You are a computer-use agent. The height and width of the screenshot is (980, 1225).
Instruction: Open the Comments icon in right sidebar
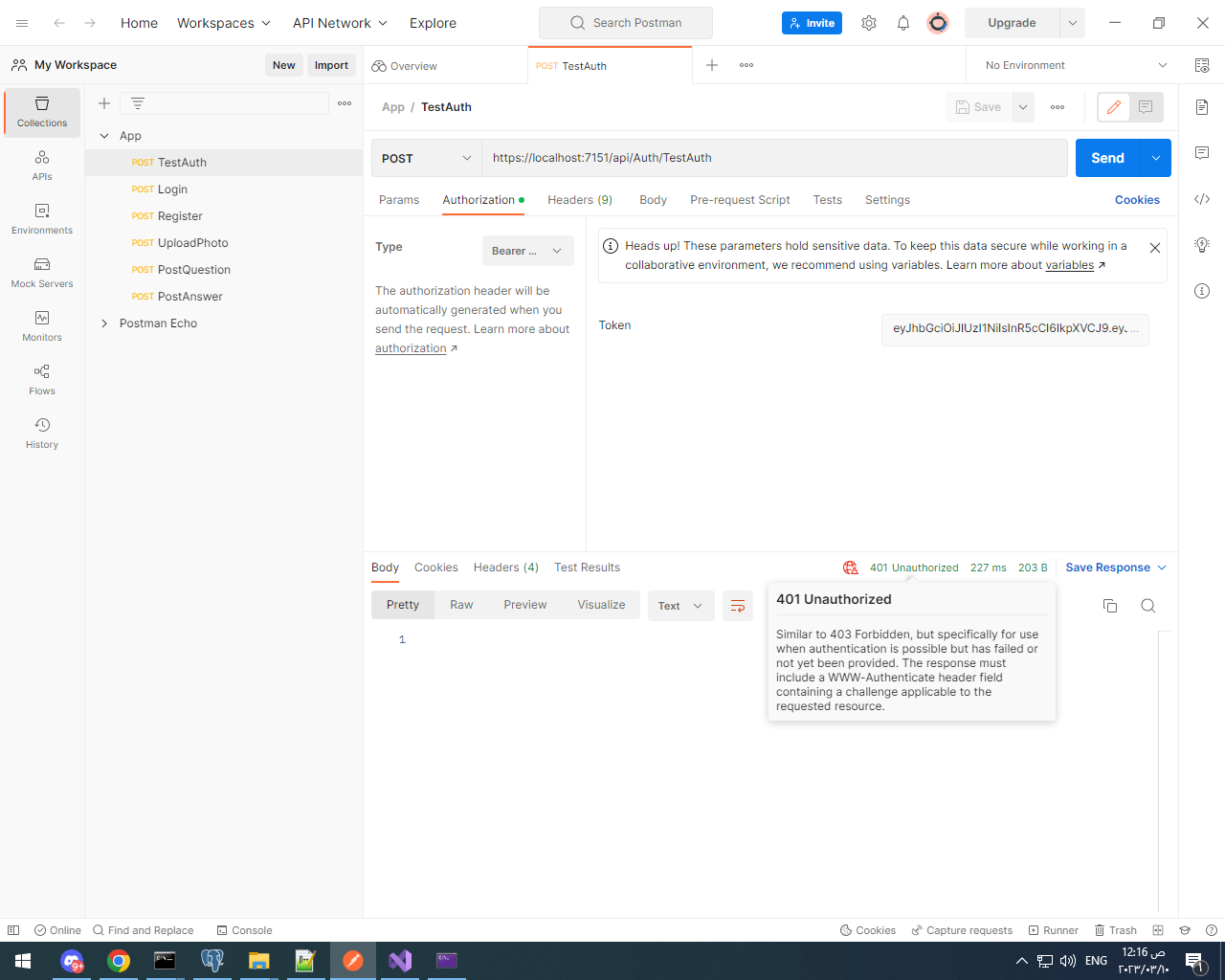1202,153
